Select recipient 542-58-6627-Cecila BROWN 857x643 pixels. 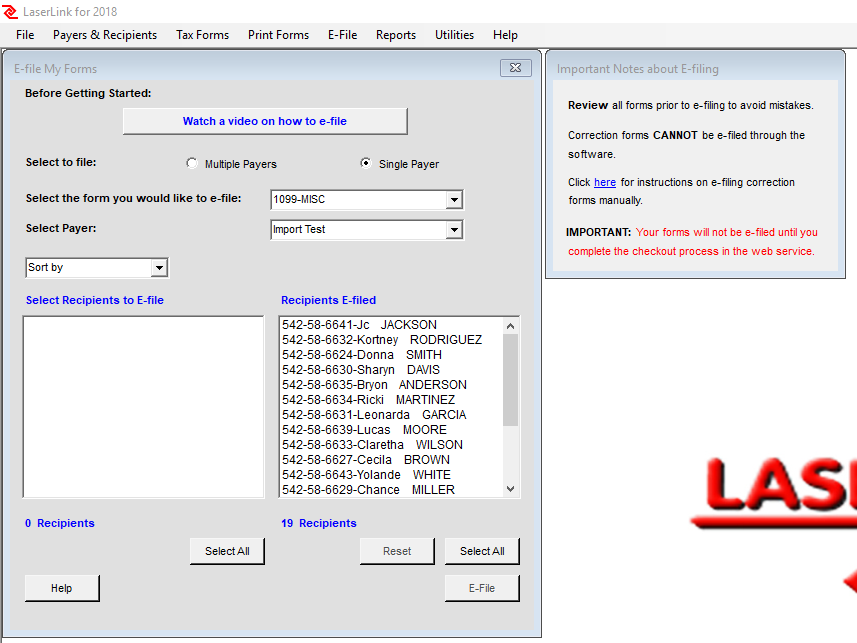tap(391, 460)
